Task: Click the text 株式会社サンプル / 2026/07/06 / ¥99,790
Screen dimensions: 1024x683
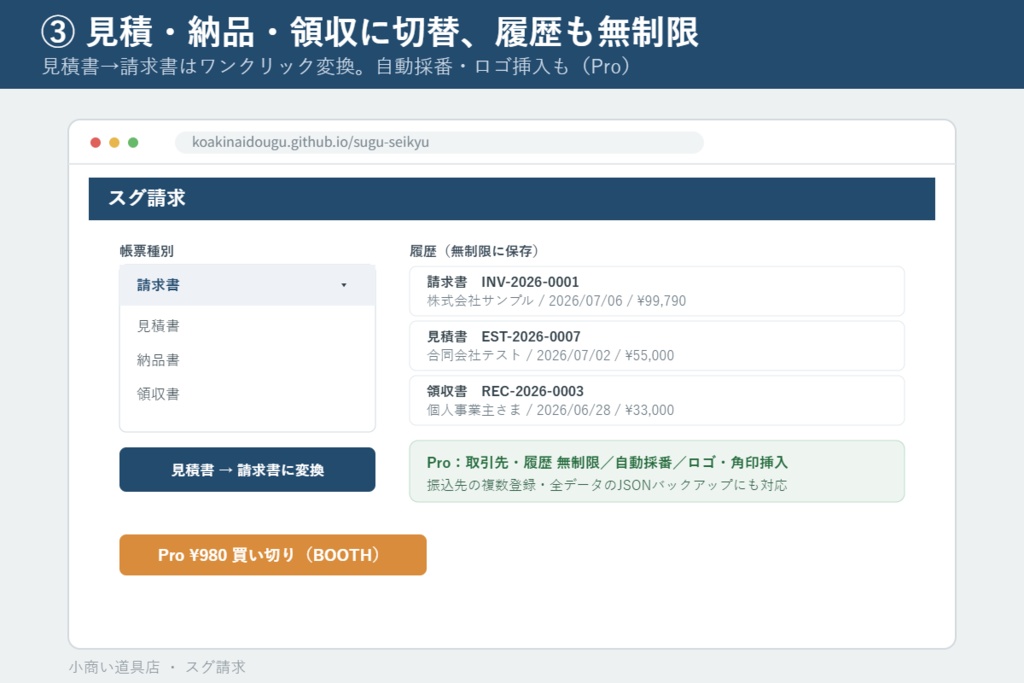Action: tap(556, 301)
